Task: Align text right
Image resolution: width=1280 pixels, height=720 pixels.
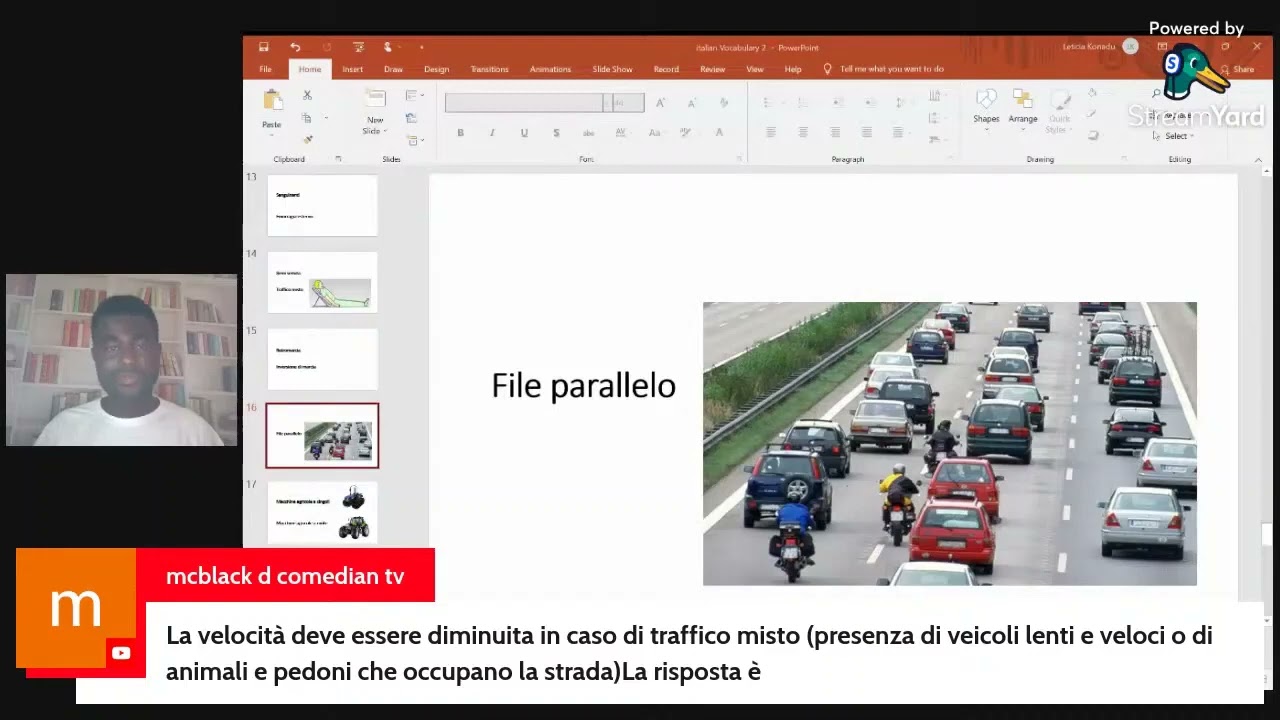Action: pyautogui.click(x=835, y=132)
